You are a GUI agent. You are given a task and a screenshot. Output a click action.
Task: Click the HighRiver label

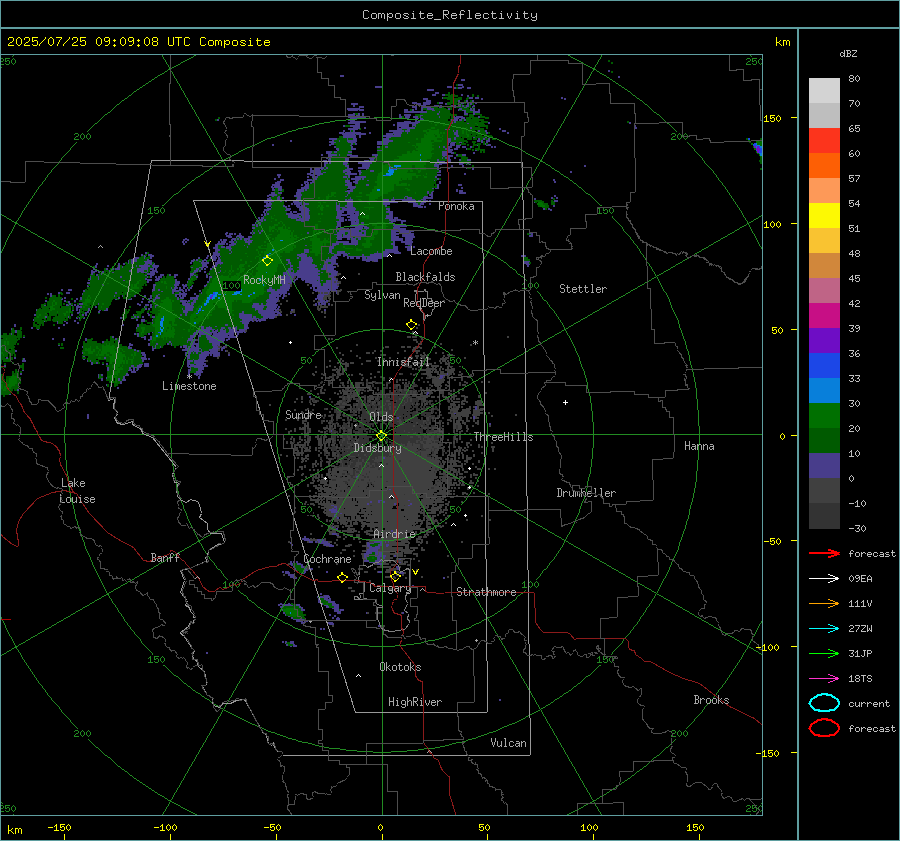(415, 702)
